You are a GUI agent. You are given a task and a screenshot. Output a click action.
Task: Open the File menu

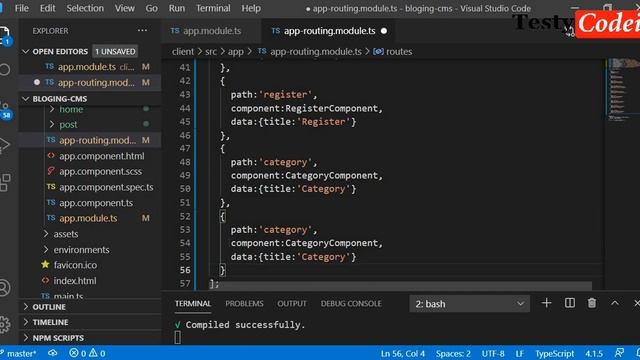point(22,8)
